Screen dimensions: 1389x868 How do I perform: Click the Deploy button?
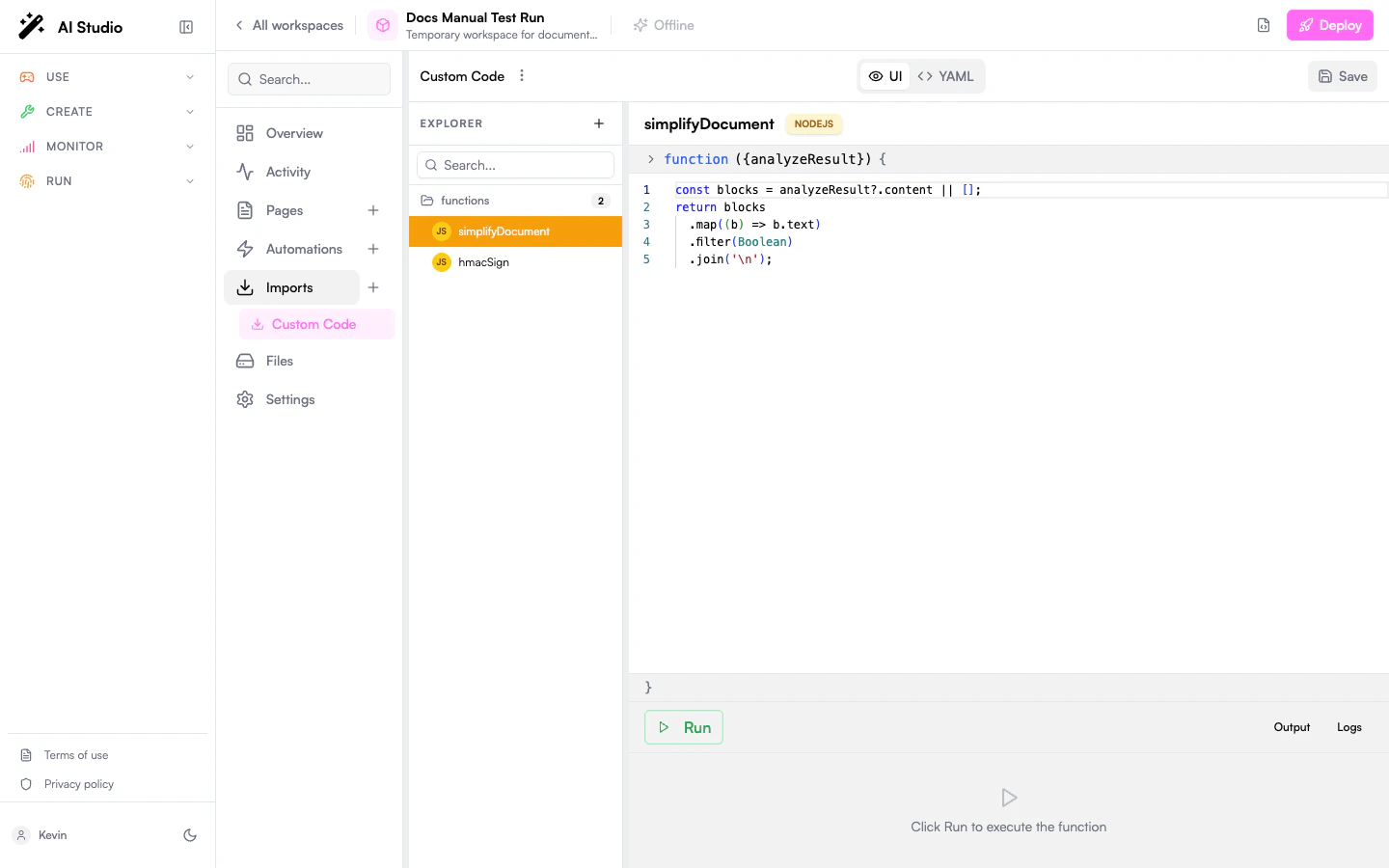pyautogui.click(x=1330, y=25)
